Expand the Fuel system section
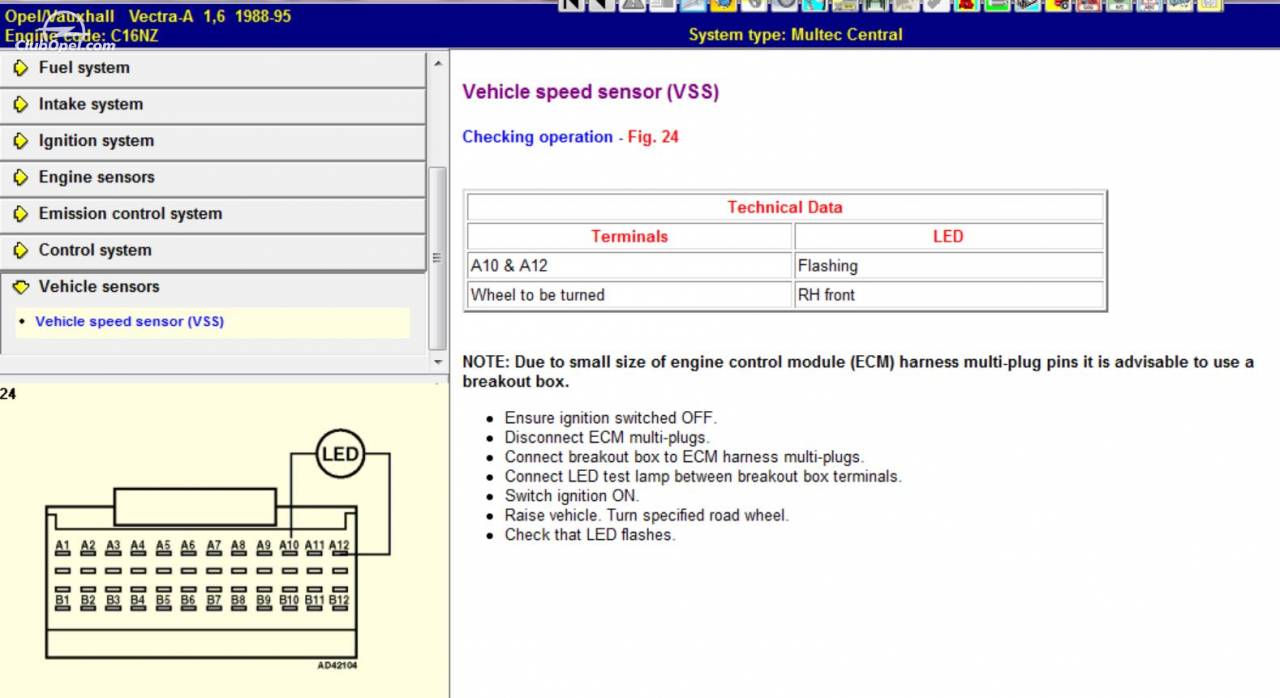Screen dimensions: 1280x698 point(212,68)
